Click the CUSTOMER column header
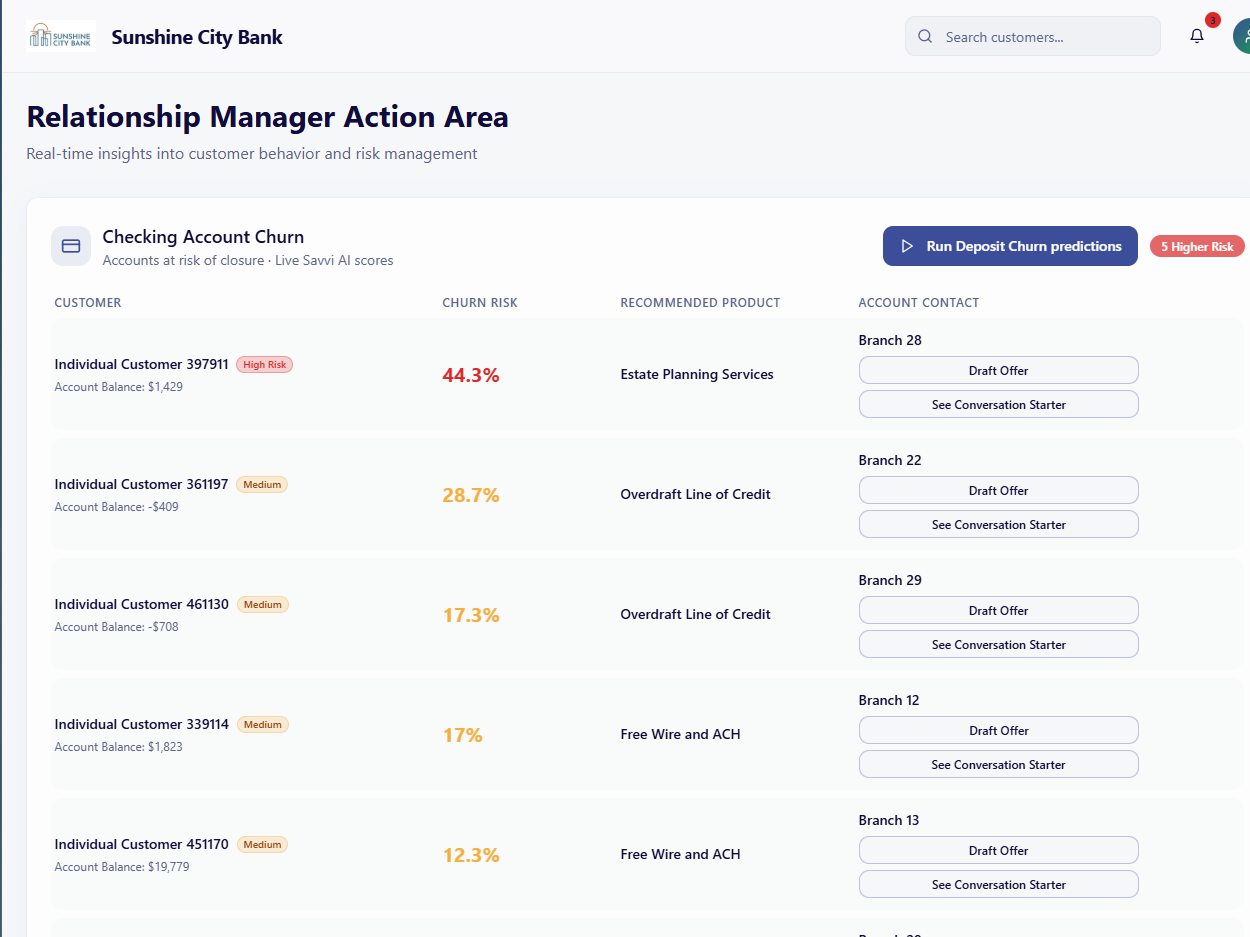 (88, 303)
